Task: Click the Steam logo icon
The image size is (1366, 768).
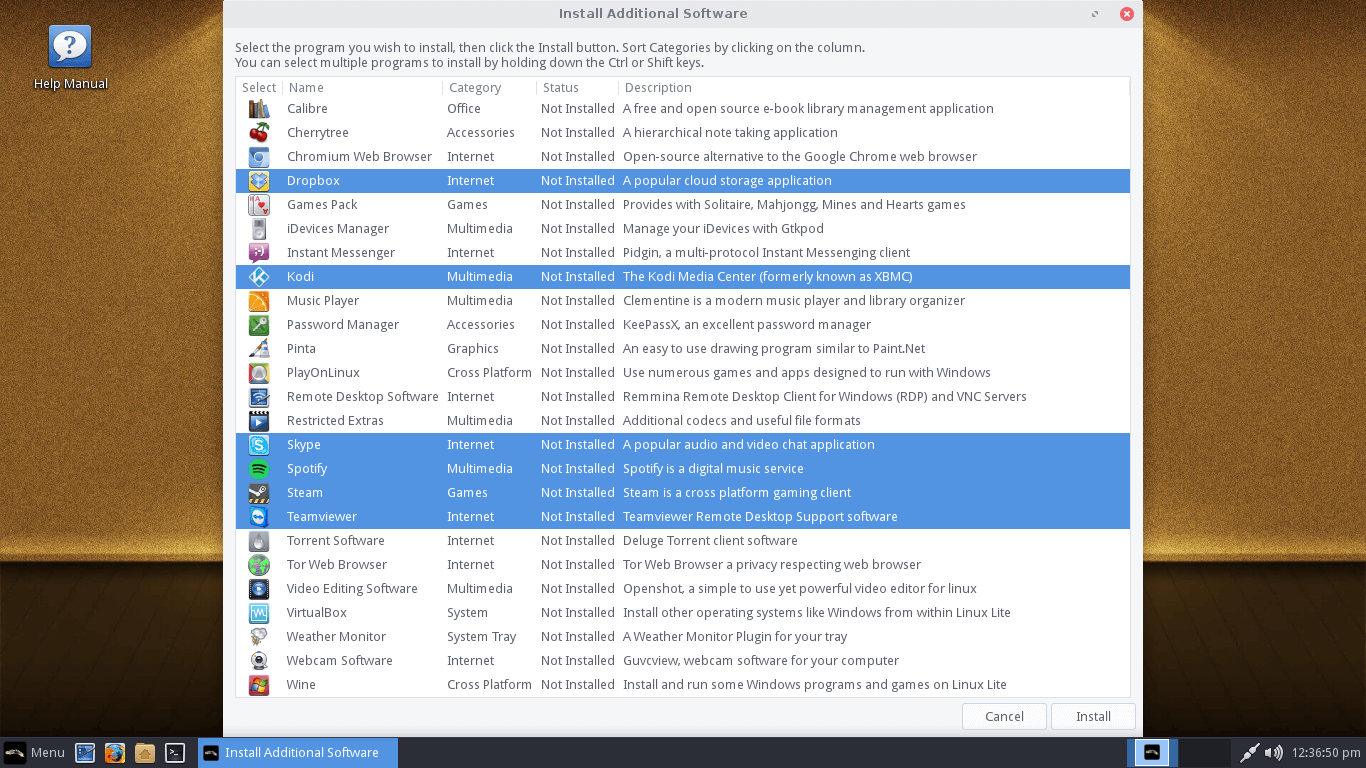Action: coord(259,493)
